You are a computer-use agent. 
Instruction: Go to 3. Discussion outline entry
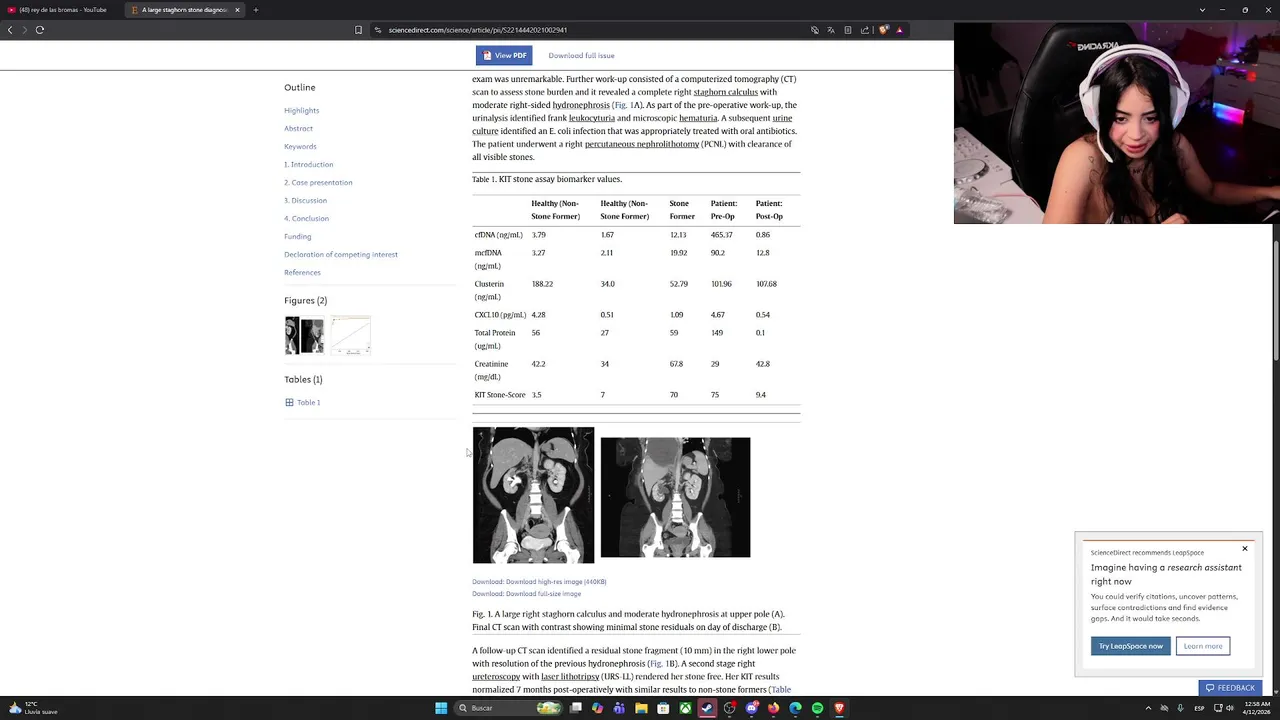[x=305, y=201]
